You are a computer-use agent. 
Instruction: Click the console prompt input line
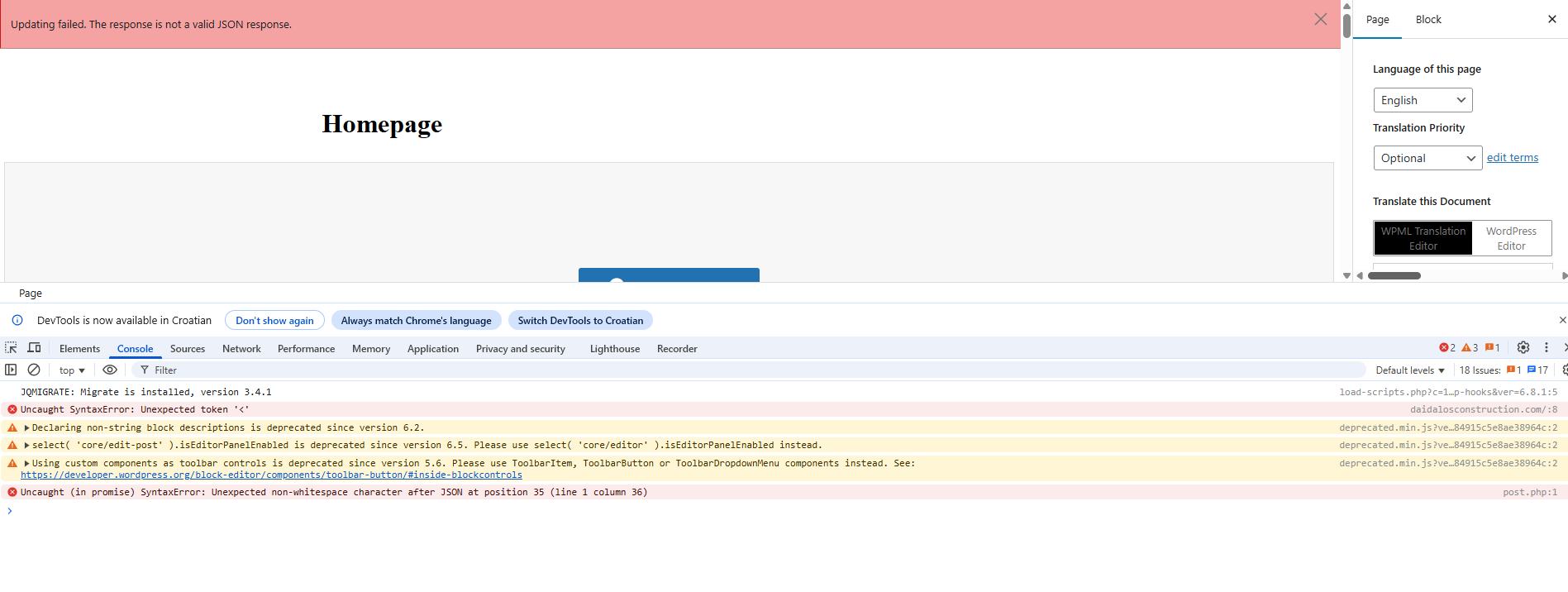click(x=785, y=510)
